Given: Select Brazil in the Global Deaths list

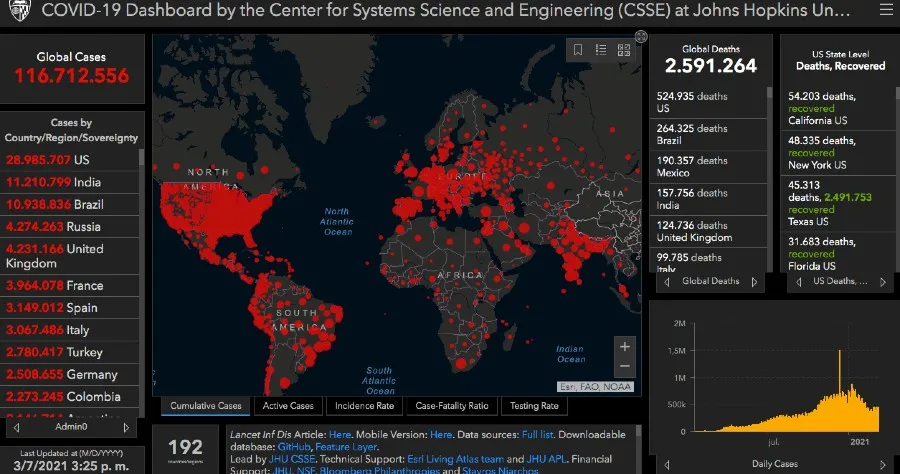Looking at the screenshot, I should (705, 134).
